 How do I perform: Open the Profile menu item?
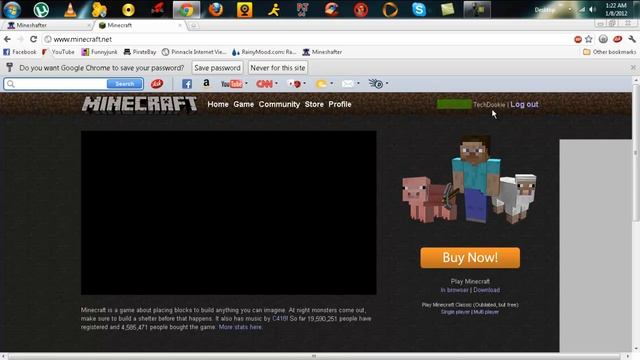tap(340, 104)
